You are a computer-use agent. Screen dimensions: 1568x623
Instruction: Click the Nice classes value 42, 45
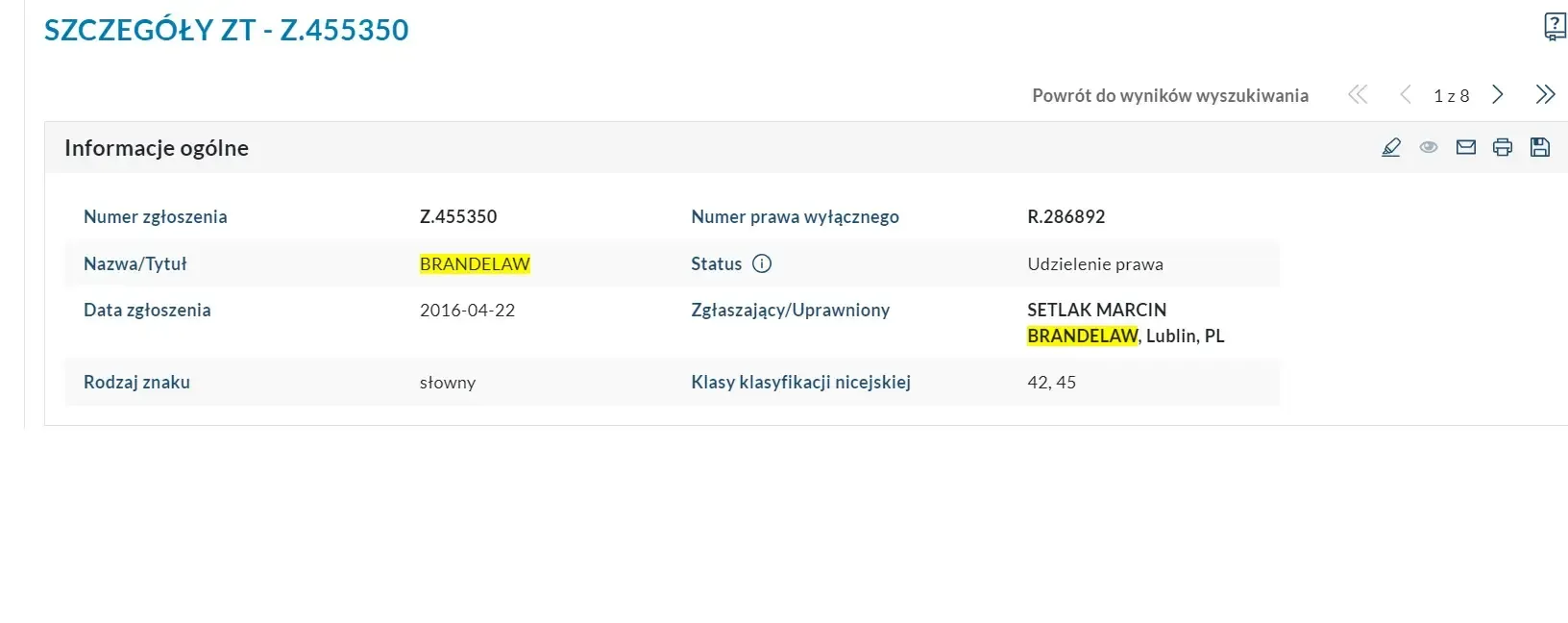1051,382
